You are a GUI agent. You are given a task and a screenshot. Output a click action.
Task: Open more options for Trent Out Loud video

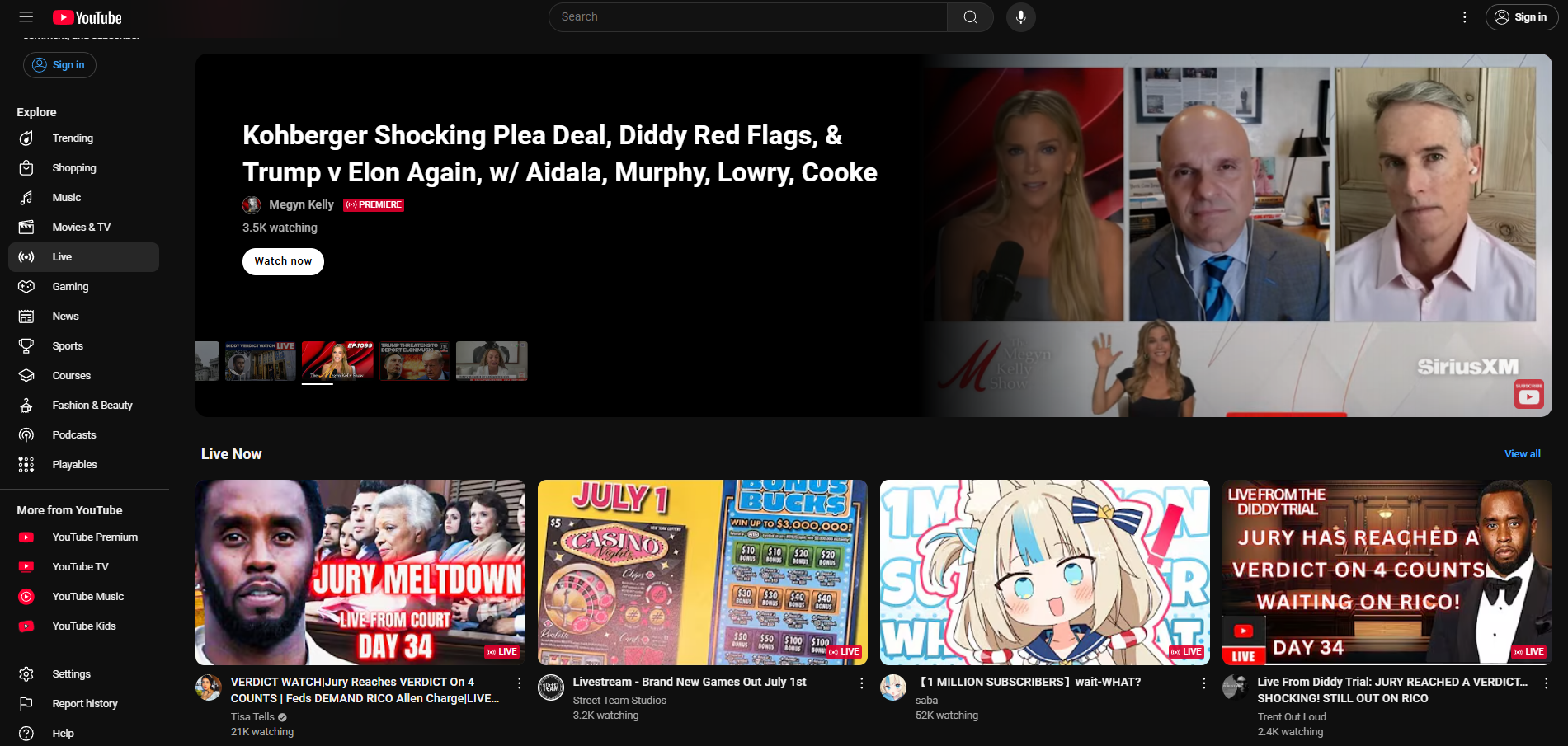point(1546,683)
